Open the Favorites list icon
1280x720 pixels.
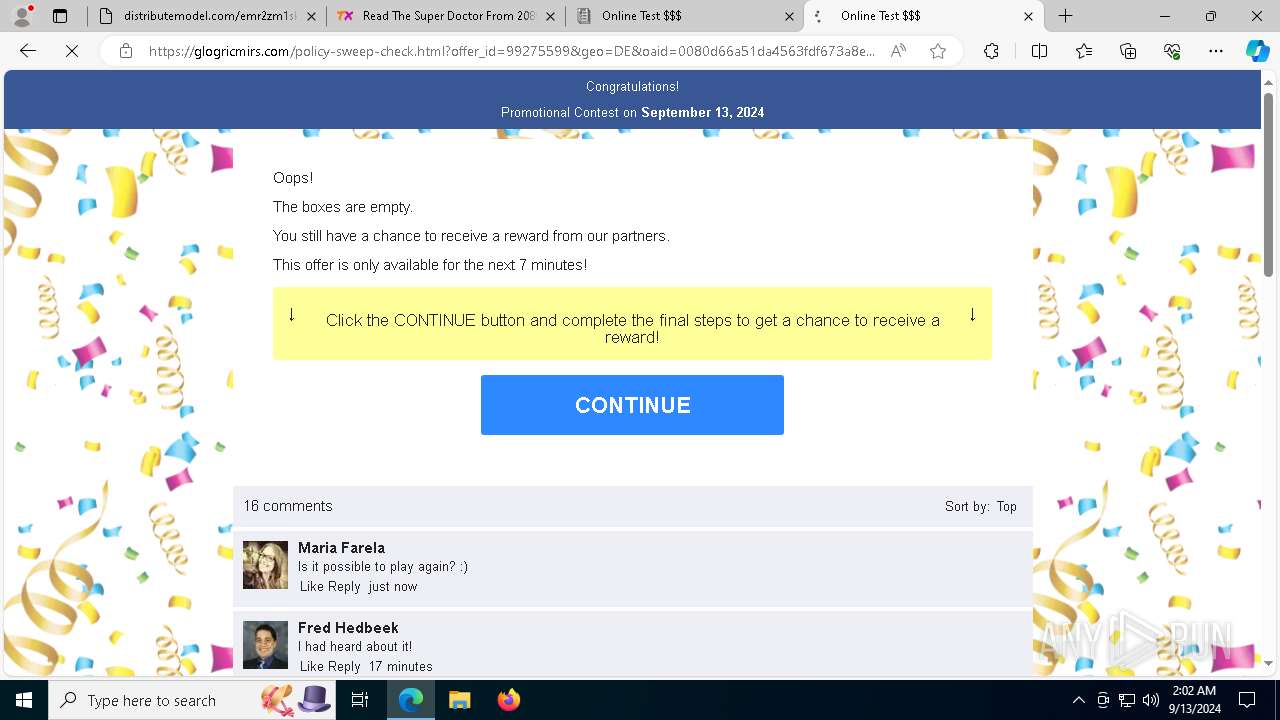click(x=1084, y=51)
